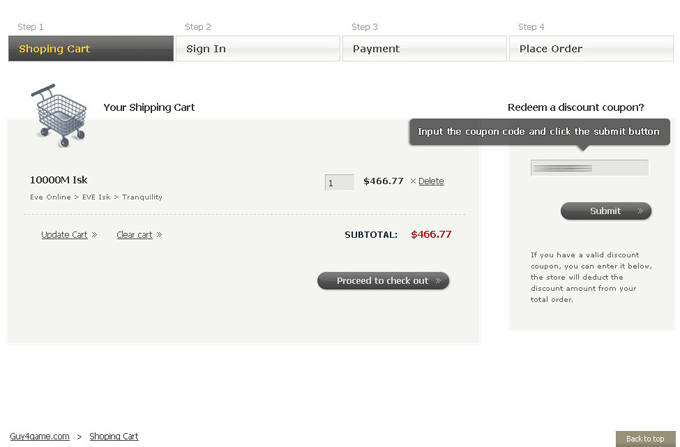Viewport: 680px width, 447px height.
Task: Click the Update Cart link
Action: pos(64,235)
